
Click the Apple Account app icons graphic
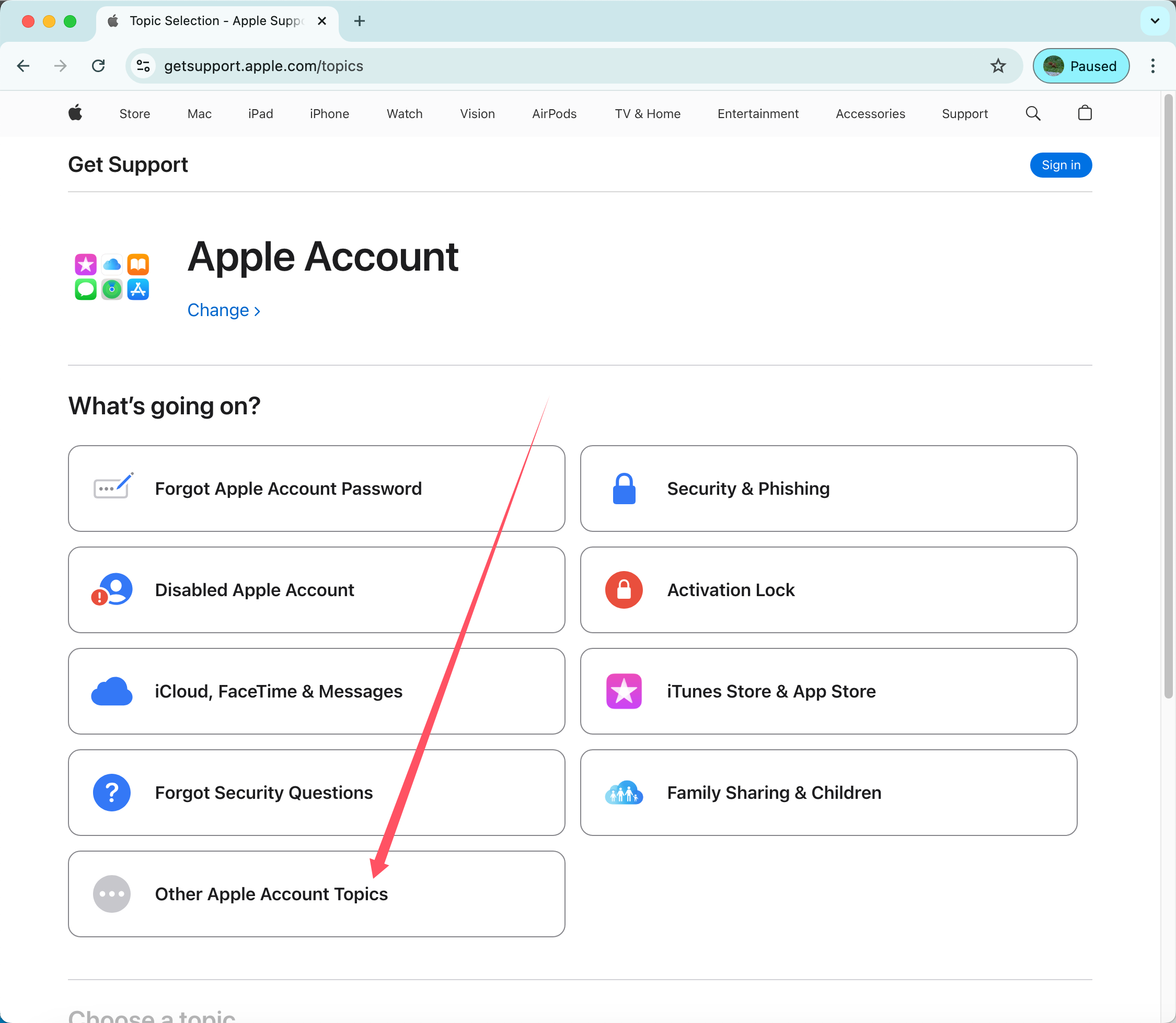pos(112,277)
